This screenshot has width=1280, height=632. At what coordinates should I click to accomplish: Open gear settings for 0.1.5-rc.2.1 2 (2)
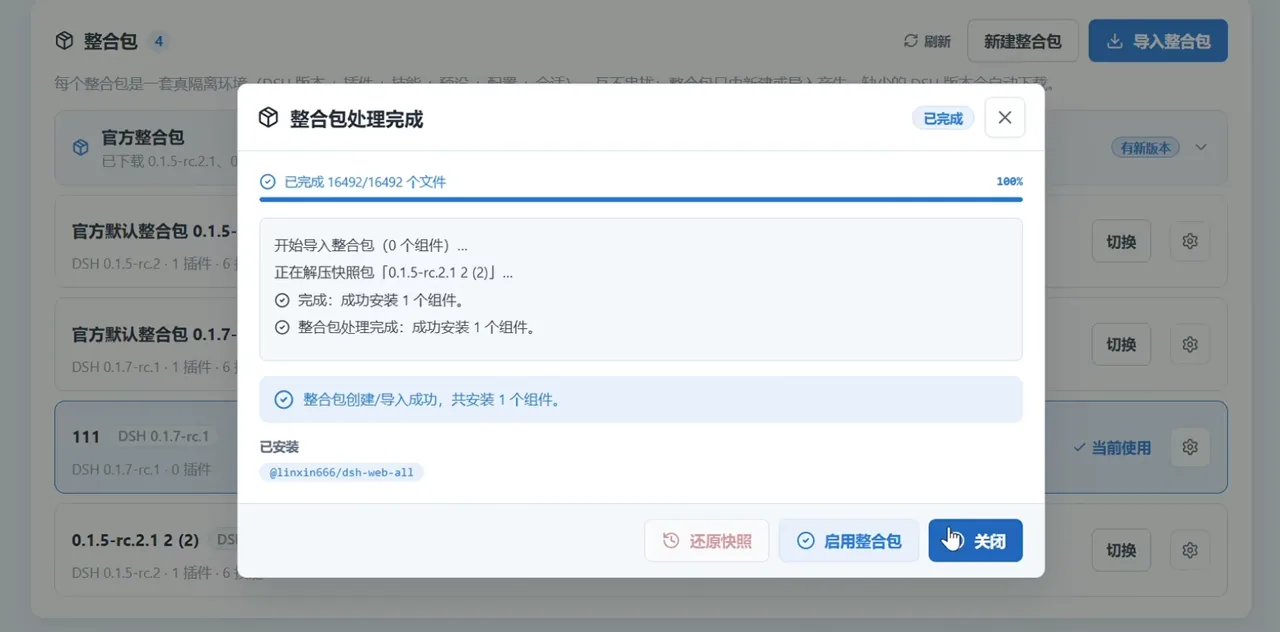point(1190,550)
